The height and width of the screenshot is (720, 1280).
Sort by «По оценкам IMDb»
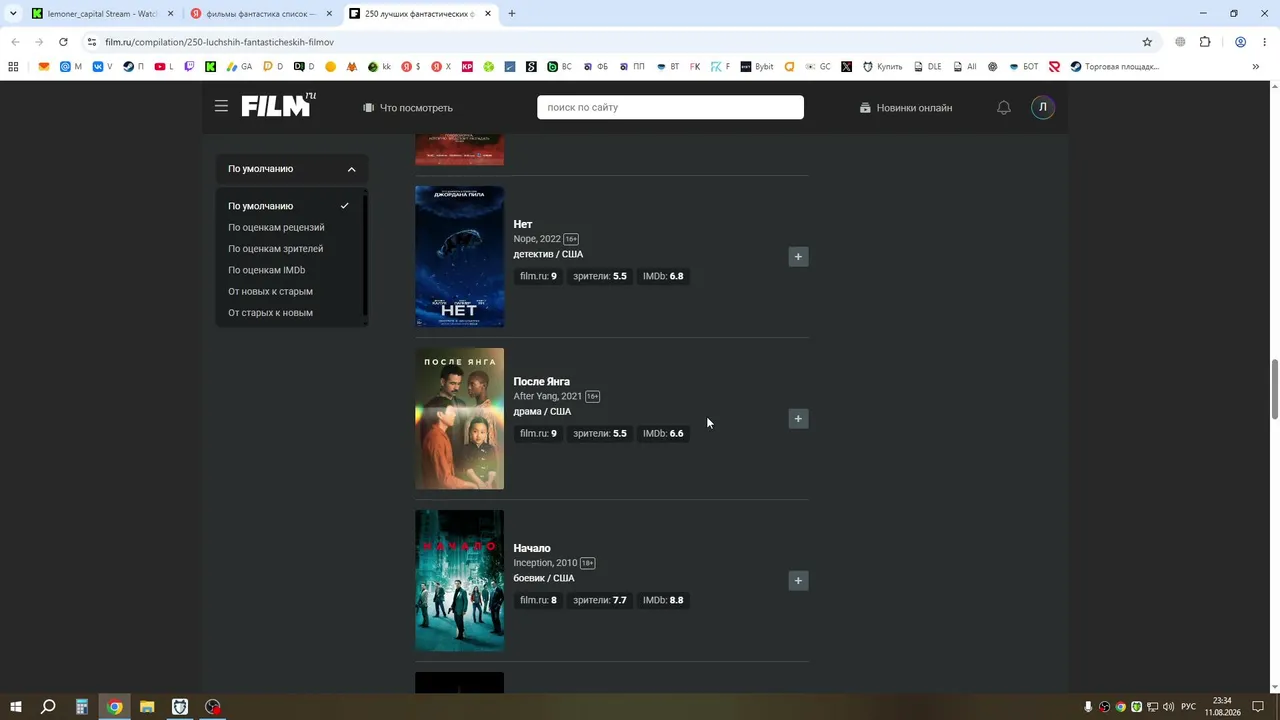[267, 270]
